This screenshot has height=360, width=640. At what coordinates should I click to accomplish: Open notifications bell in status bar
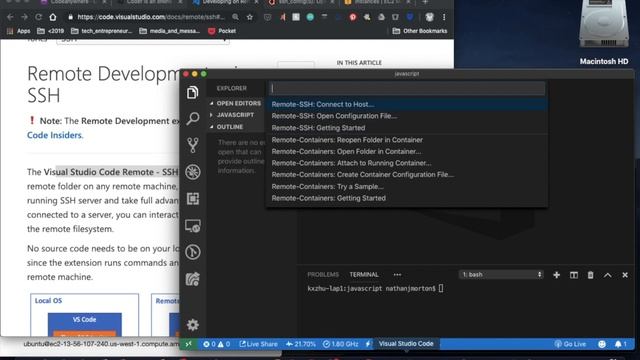[620, 344]
